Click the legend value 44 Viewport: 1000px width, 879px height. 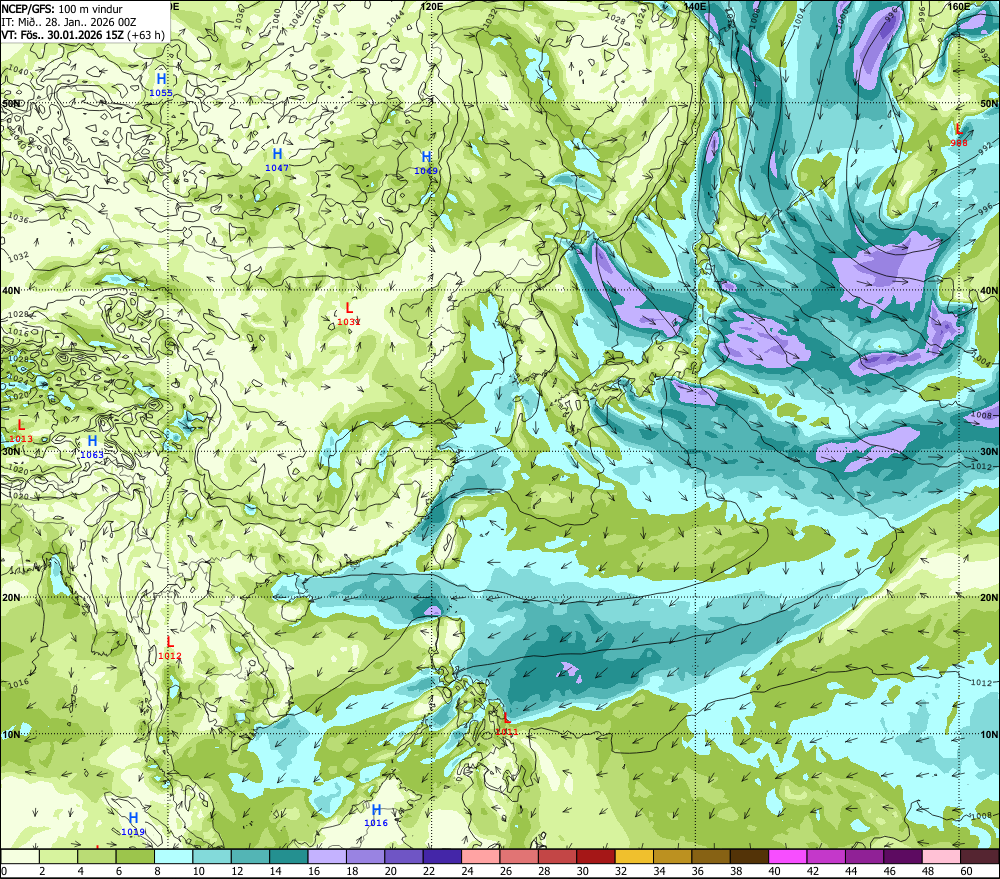851,871
